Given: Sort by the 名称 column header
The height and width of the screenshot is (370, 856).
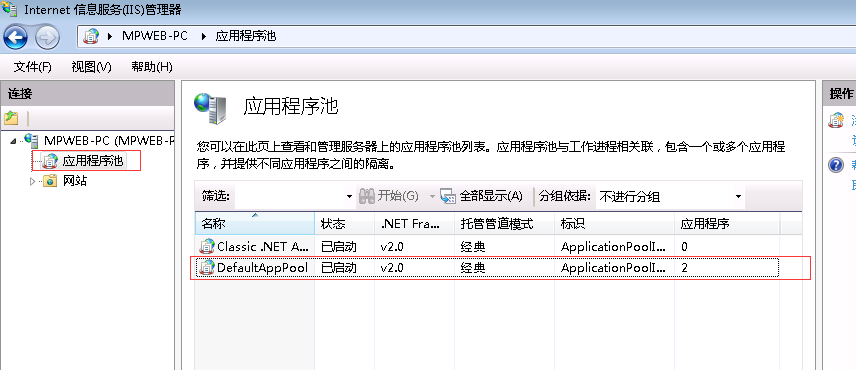Looking at the screenshot, I should coord(255,224).
